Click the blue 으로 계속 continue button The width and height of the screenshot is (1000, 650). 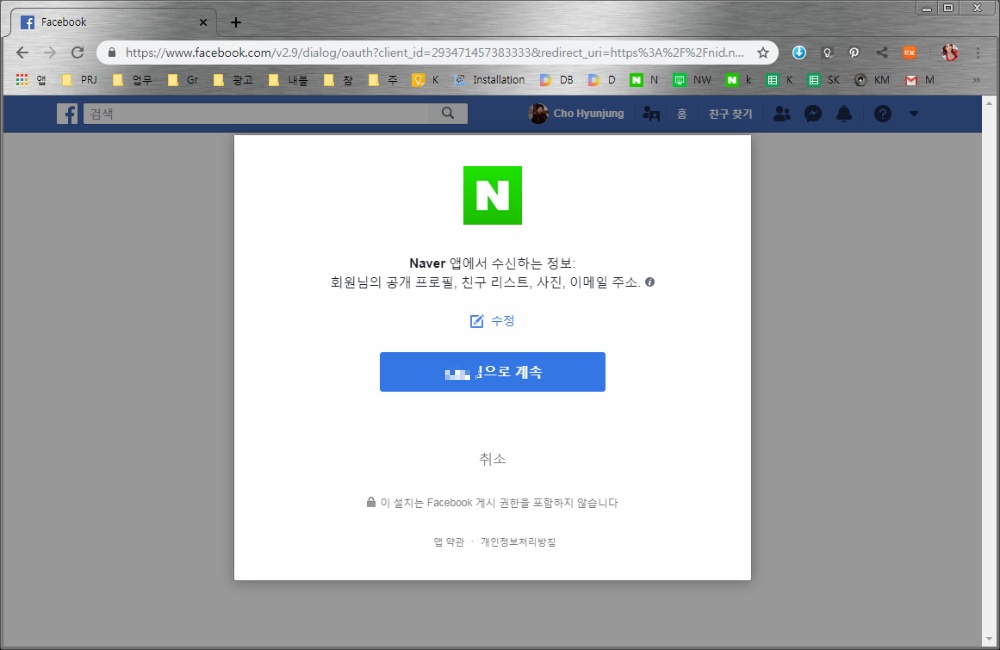click(492, 372)
